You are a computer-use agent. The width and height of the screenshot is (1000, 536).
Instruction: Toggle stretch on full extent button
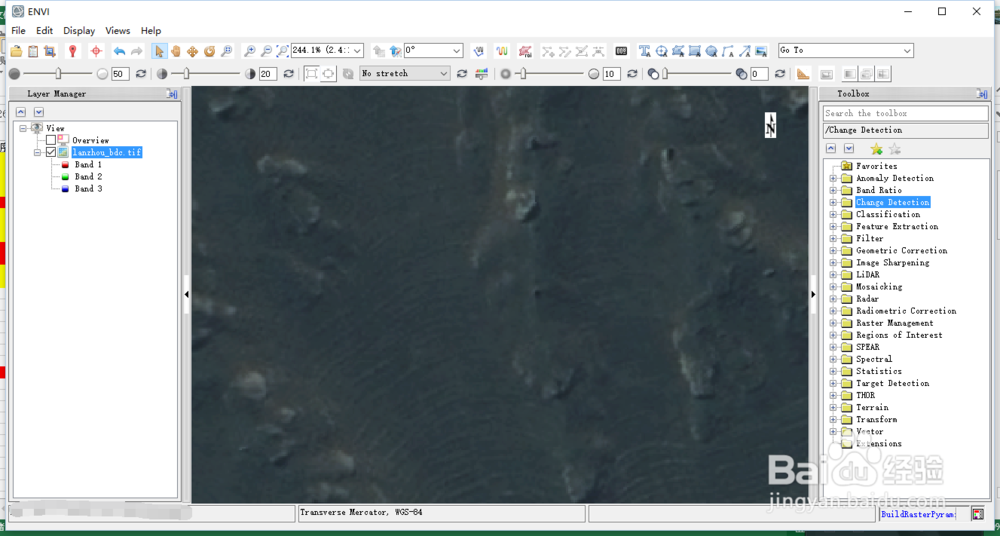[x=311, y=74]
